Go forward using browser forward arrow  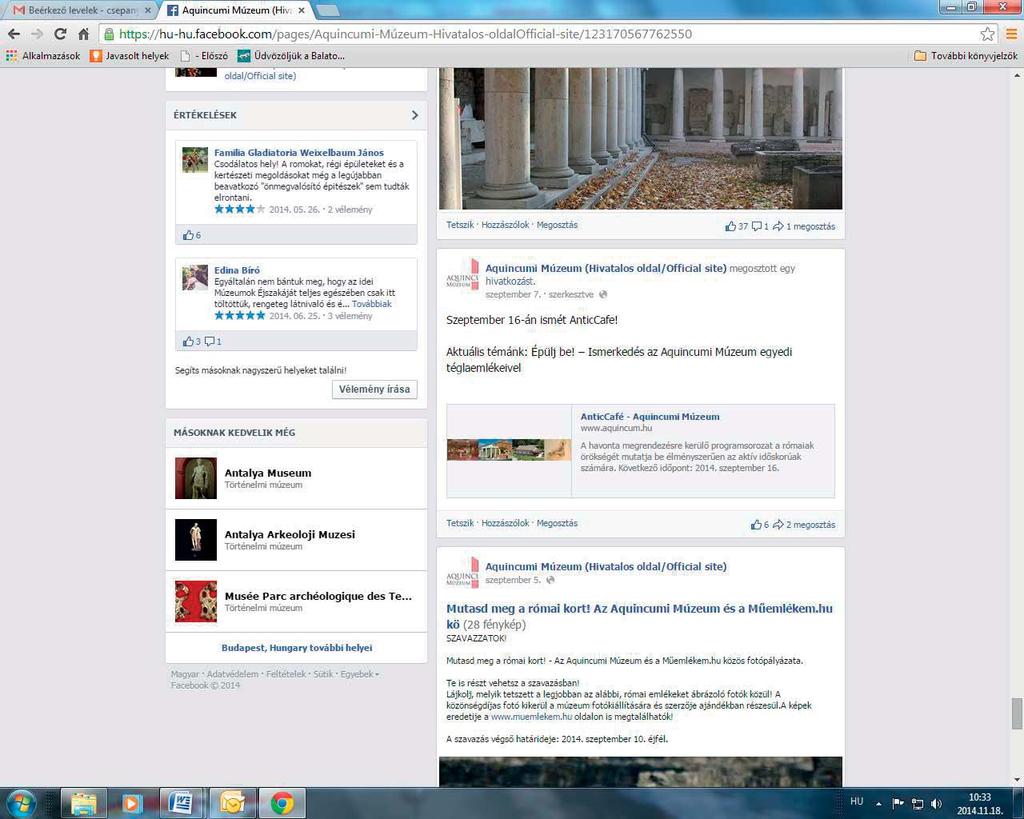point(37,34)
